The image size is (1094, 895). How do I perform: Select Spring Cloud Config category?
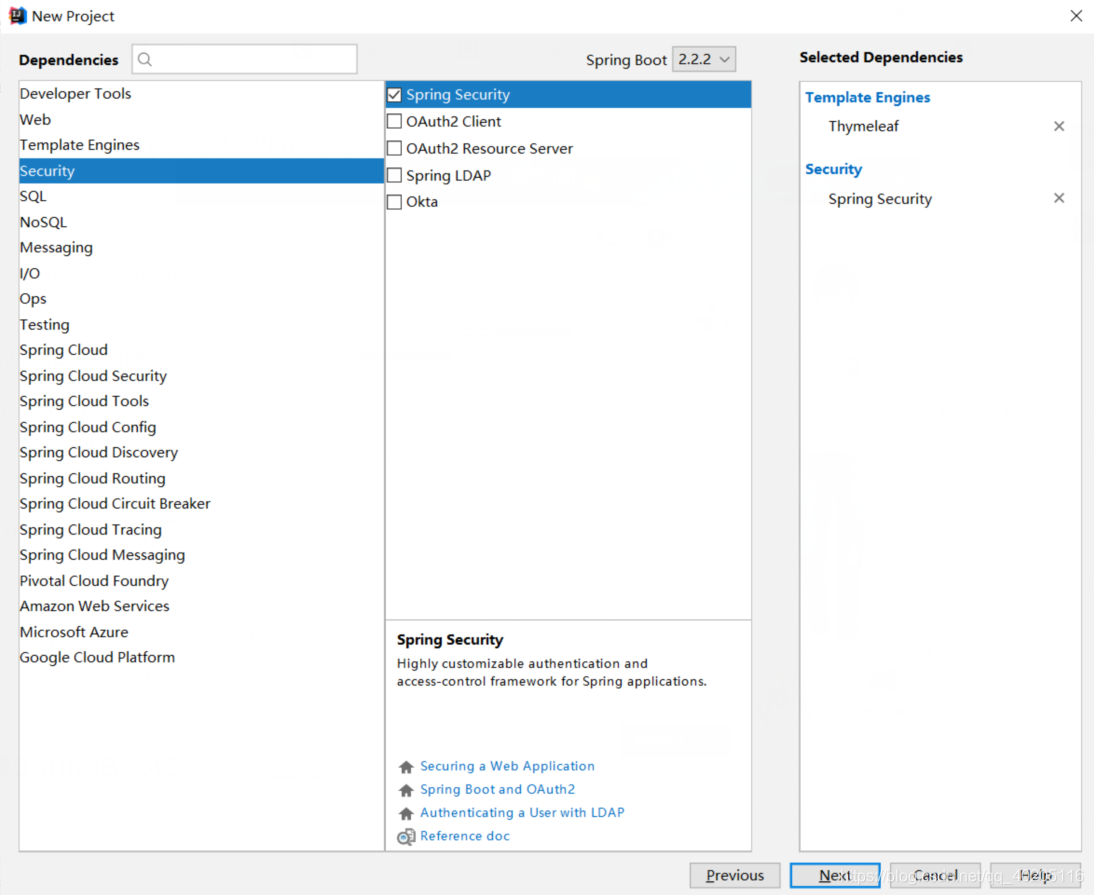201,427
